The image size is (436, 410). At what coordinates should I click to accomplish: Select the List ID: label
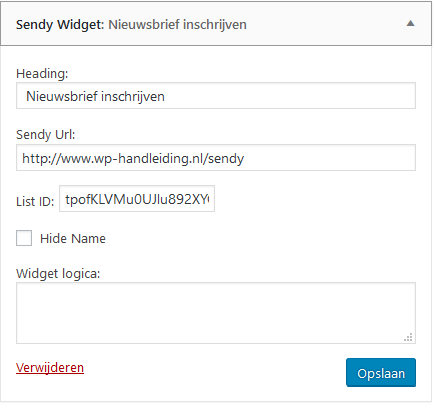(x=35, y=201)
